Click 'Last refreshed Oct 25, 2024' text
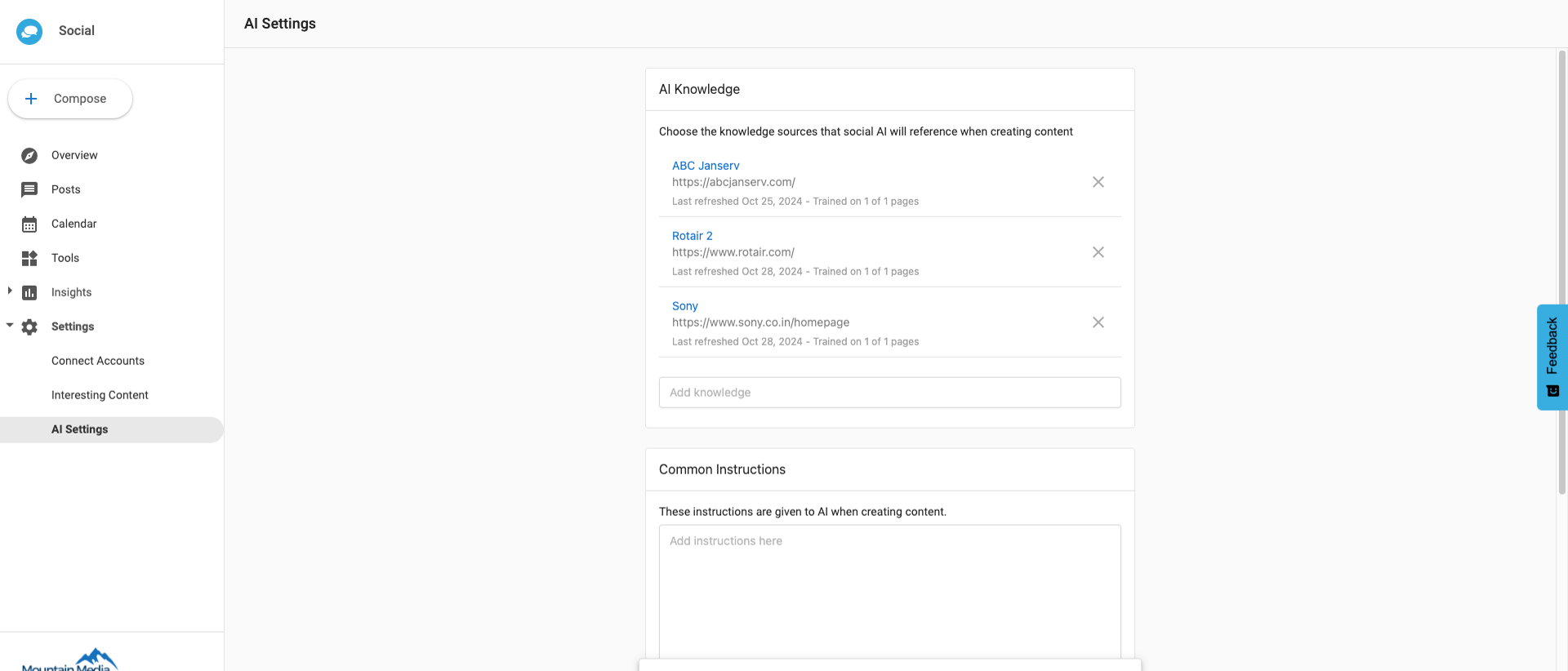Image resolution: width=1568 pixels, height=671 pixels. click(x=737, y=202)
